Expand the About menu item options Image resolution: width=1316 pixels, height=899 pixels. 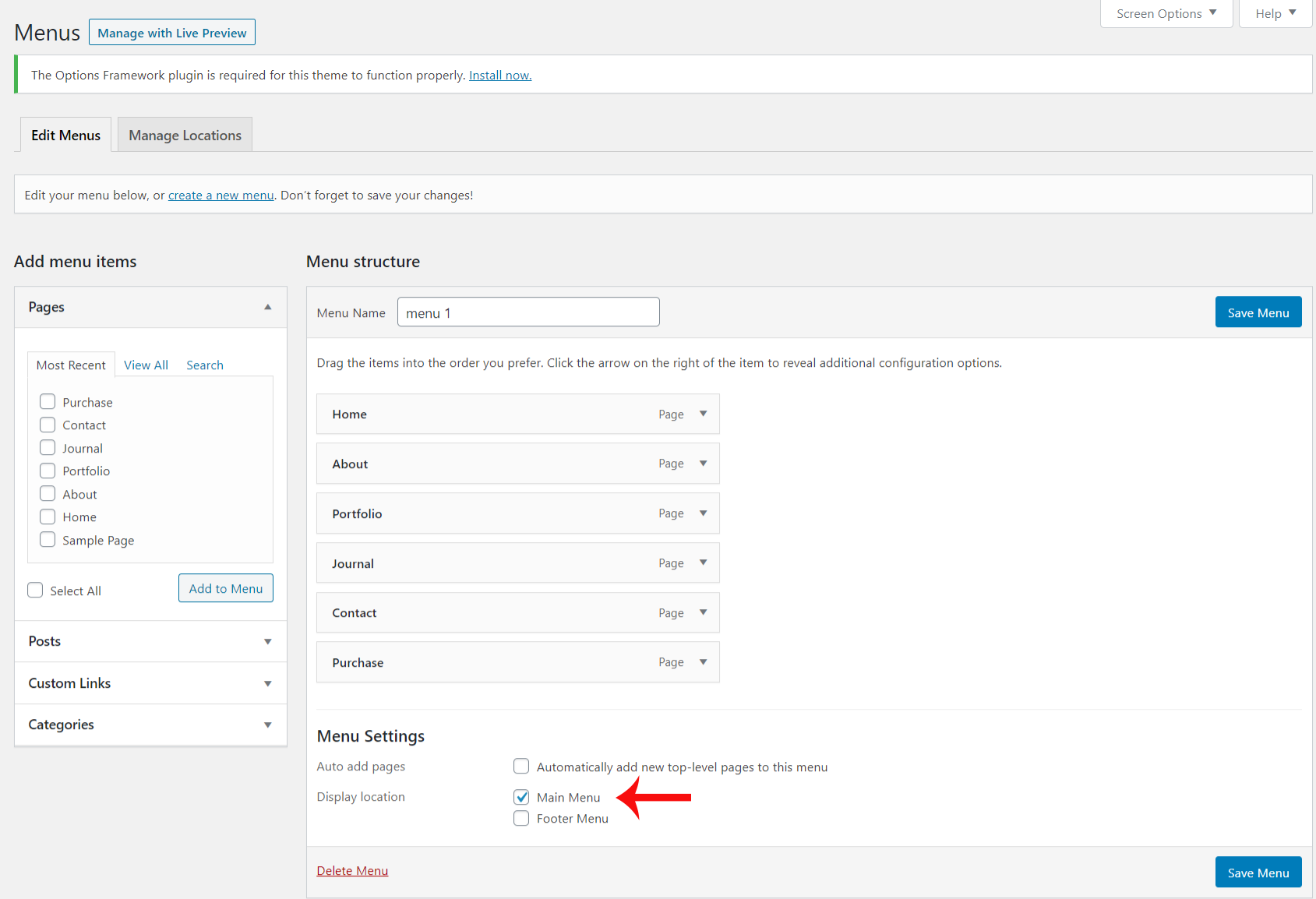703,464
